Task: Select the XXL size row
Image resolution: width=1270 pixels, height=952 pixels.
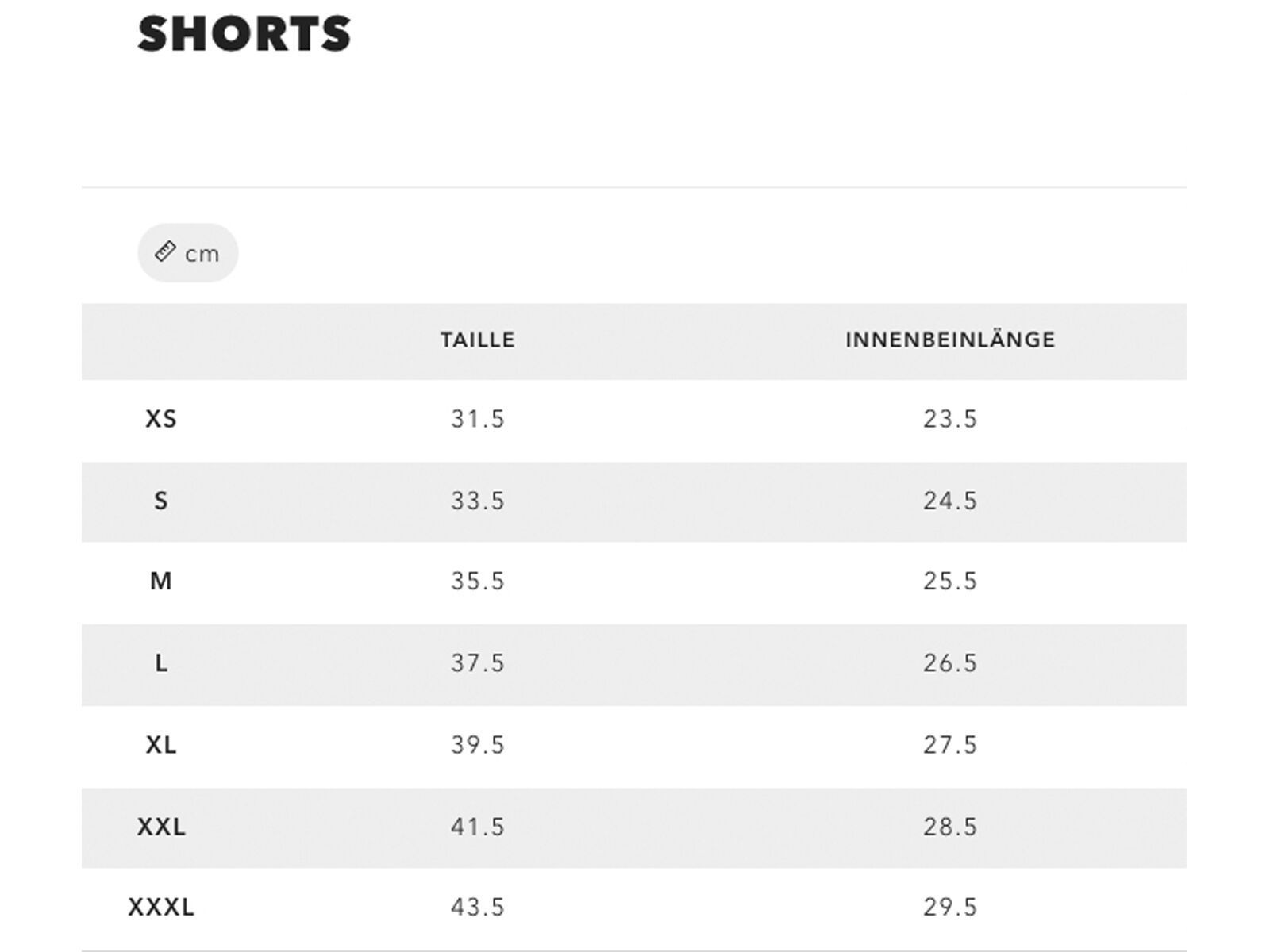Action: tap(161, 827)
